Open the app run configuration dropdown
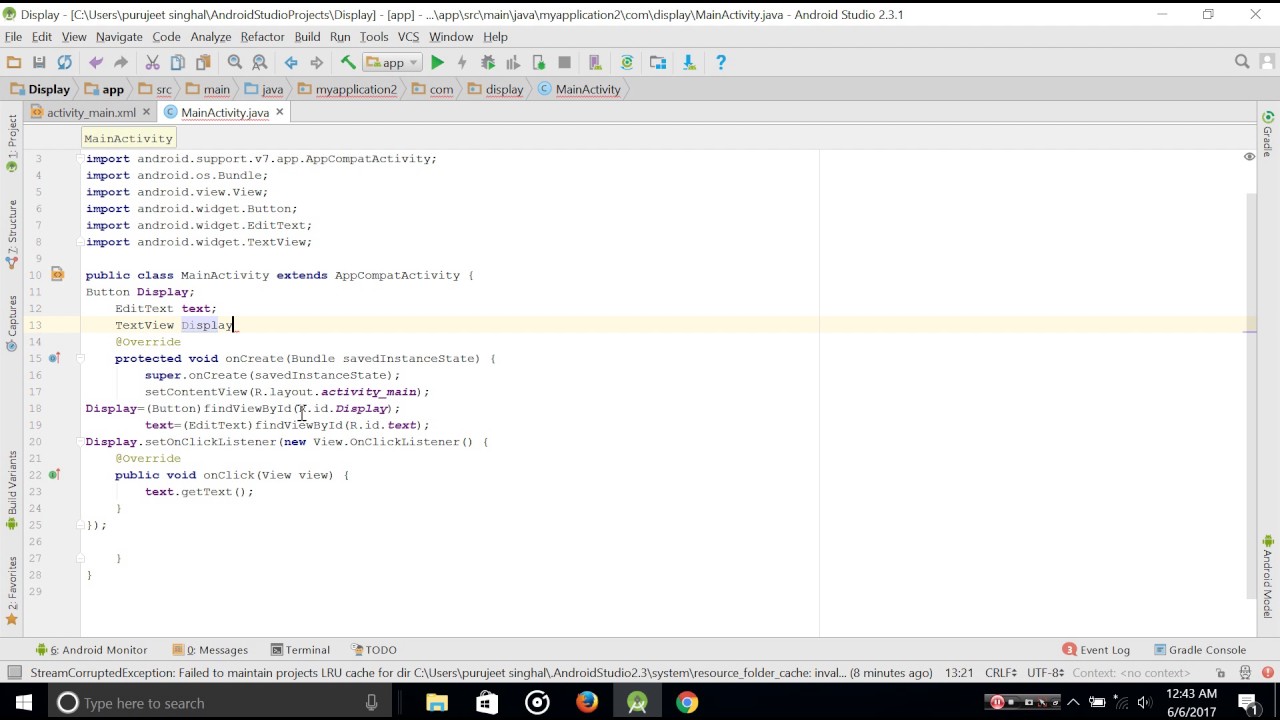Image resolution: width=1280 pixels, height=720 pixels. pos(392,62)
